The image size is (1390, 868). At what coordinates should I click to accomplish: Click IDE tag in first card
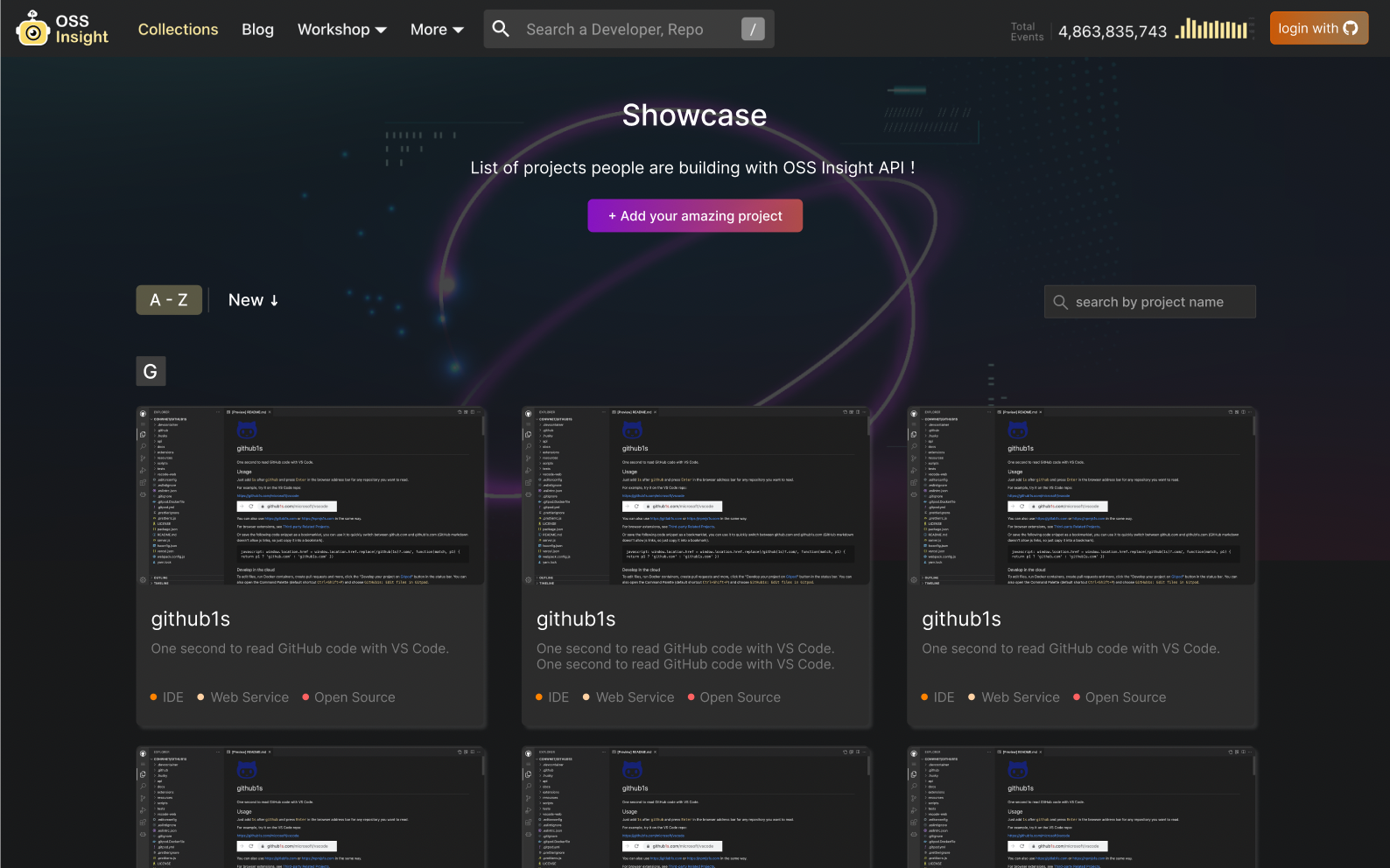tap(167, 697)
